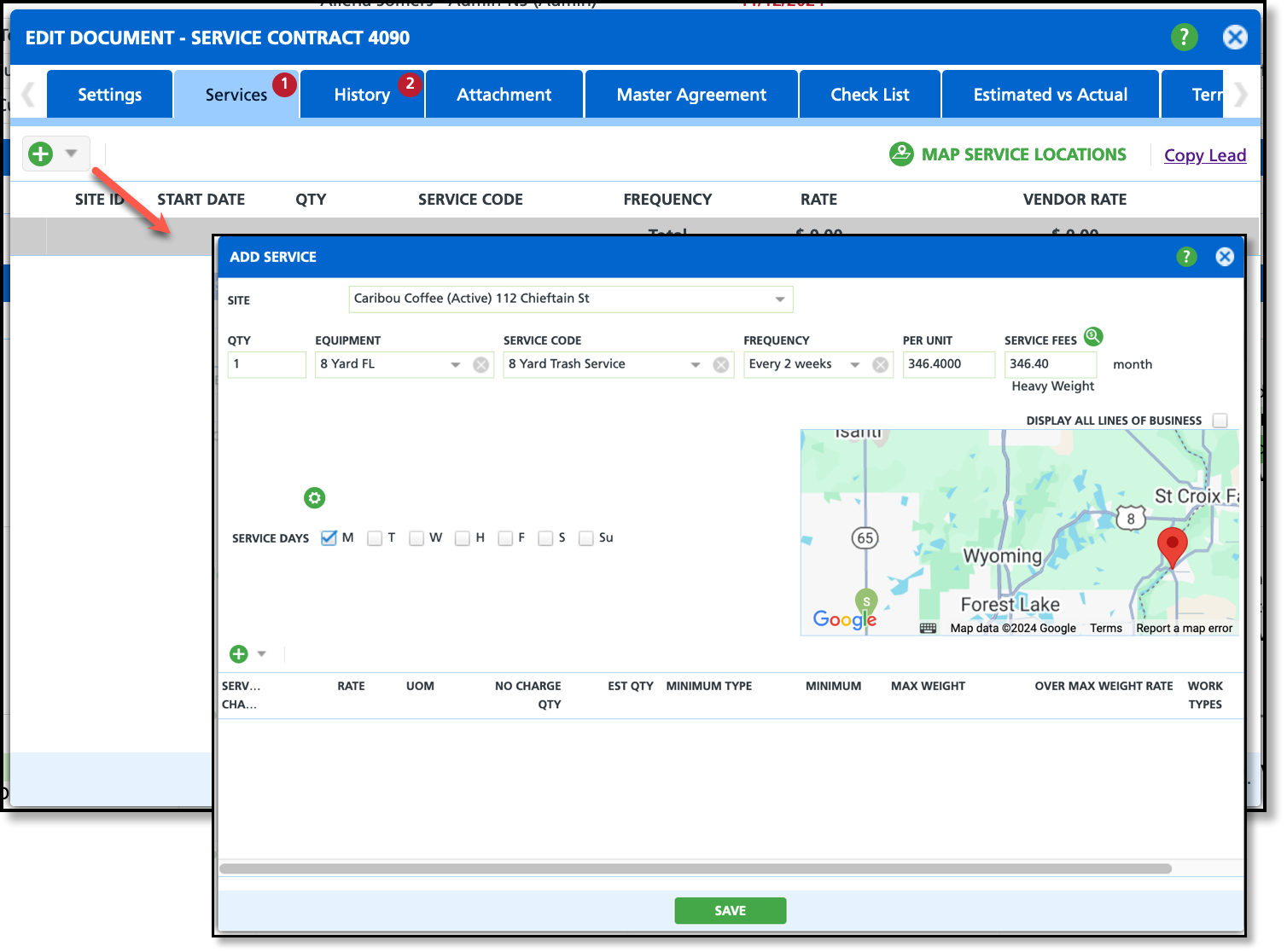The width and height of the screenshot is (1287, 952).
Task: Uncheck the Monday service day checkbox
Action: point(329,538)
